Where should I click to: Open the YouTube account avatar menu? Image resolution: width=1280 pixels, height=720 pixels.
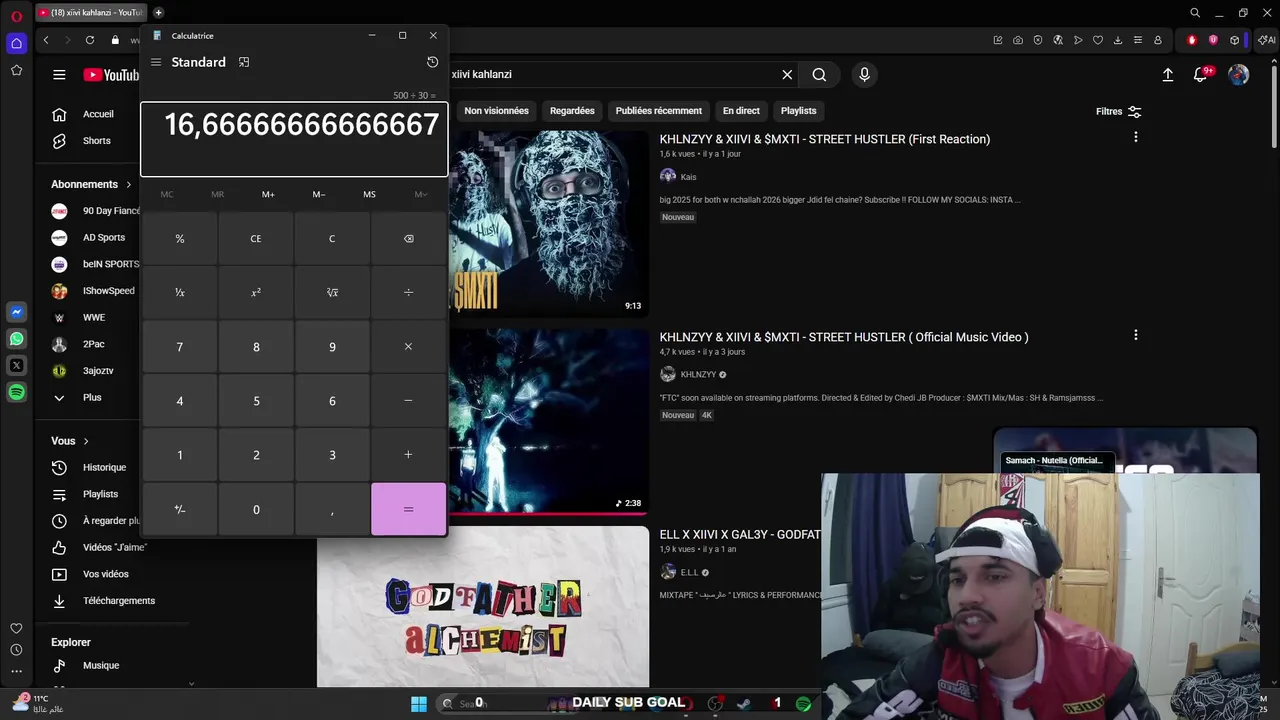pyautogui.click(x=1238, y=75)
